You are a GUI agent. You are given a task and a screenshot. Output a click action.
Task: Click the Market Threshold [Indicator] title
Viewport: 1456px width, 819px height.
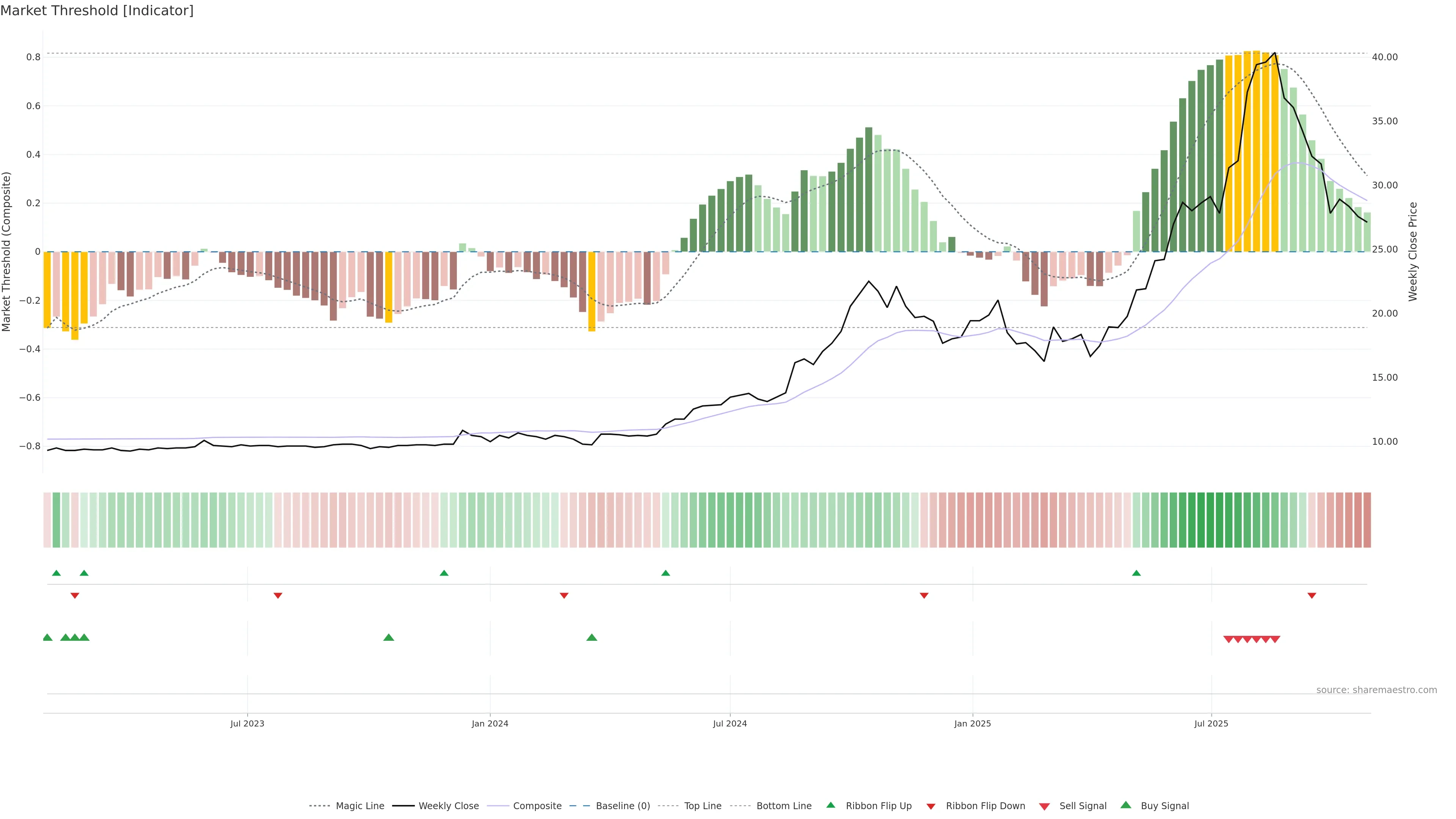coord(97,11)
